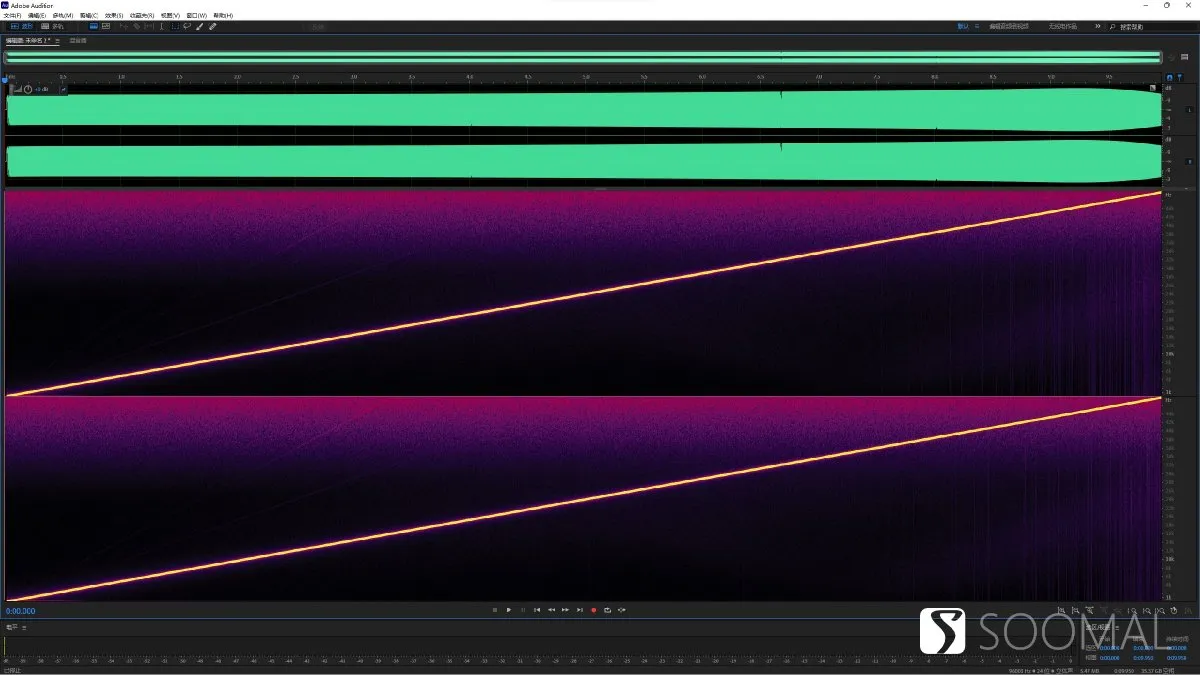Start playback with the Play button
The width and height of the screenshot is (1200, 675).
(508, 610)
